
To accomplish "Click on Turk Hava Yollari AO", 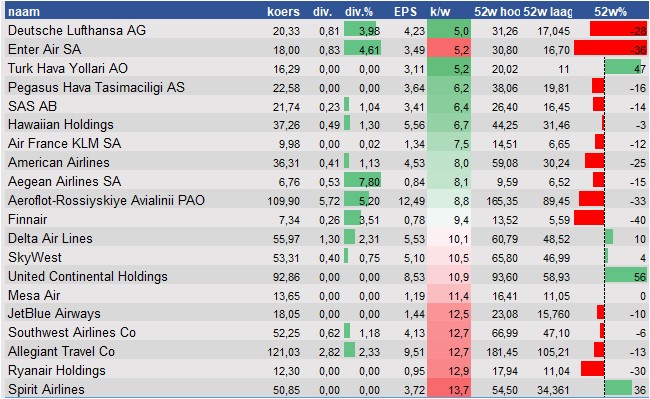I will 68,68.
